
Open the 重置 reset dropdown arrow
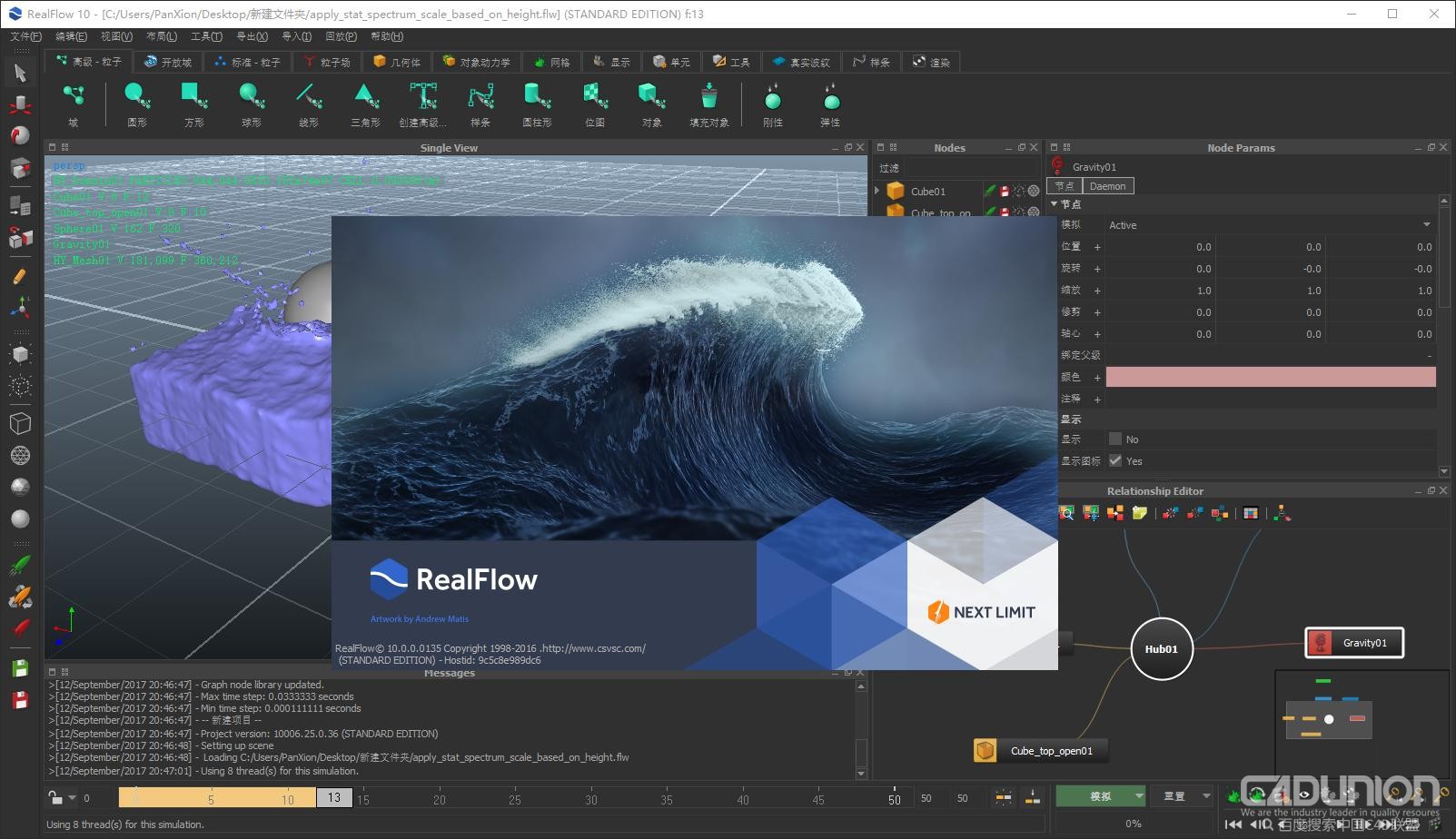point(1206,796)
